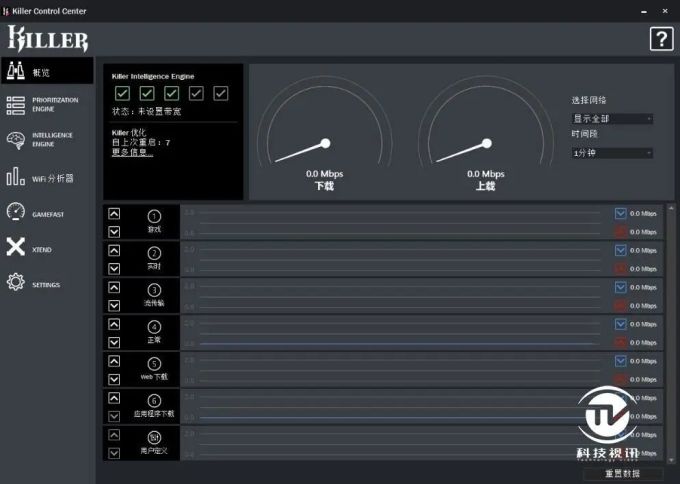
Task: Click up arrow in 应用程序下载 row
Action: click(x=114, y=398)
